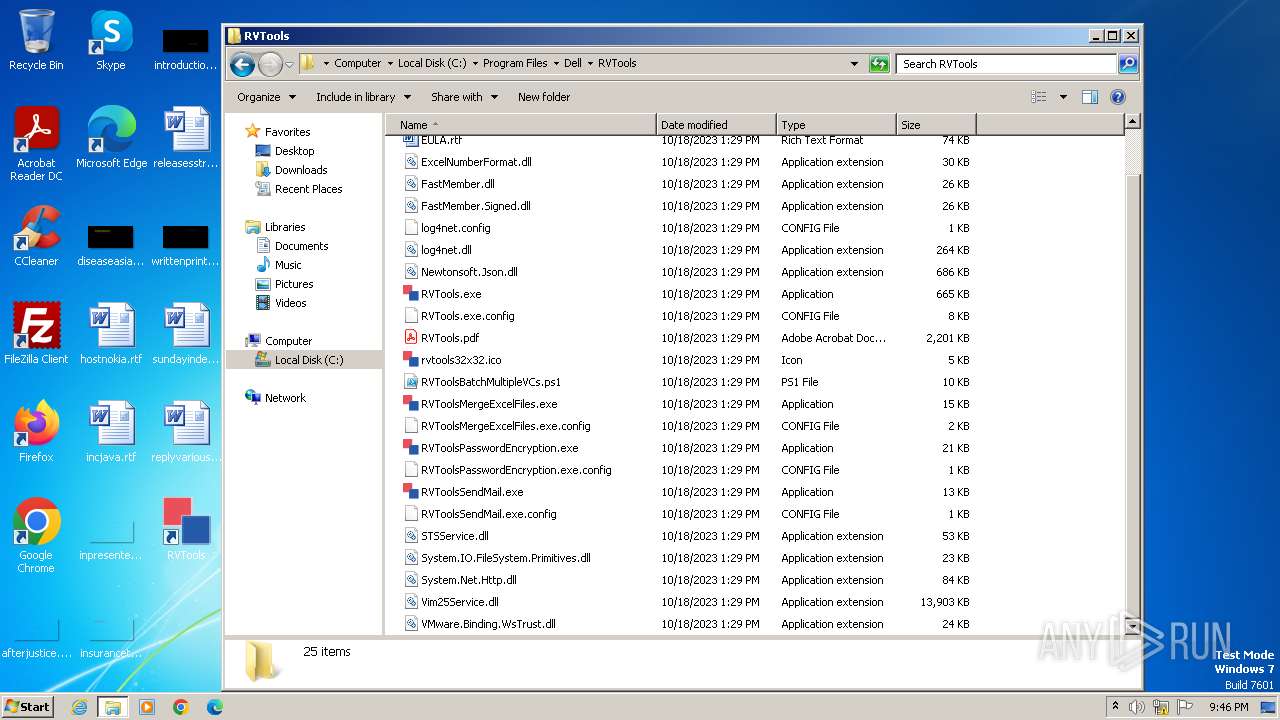The image size is (1280, 720).
Task: Open recent pages dropdown beside forward button
Action: click(x=289, y=65)
